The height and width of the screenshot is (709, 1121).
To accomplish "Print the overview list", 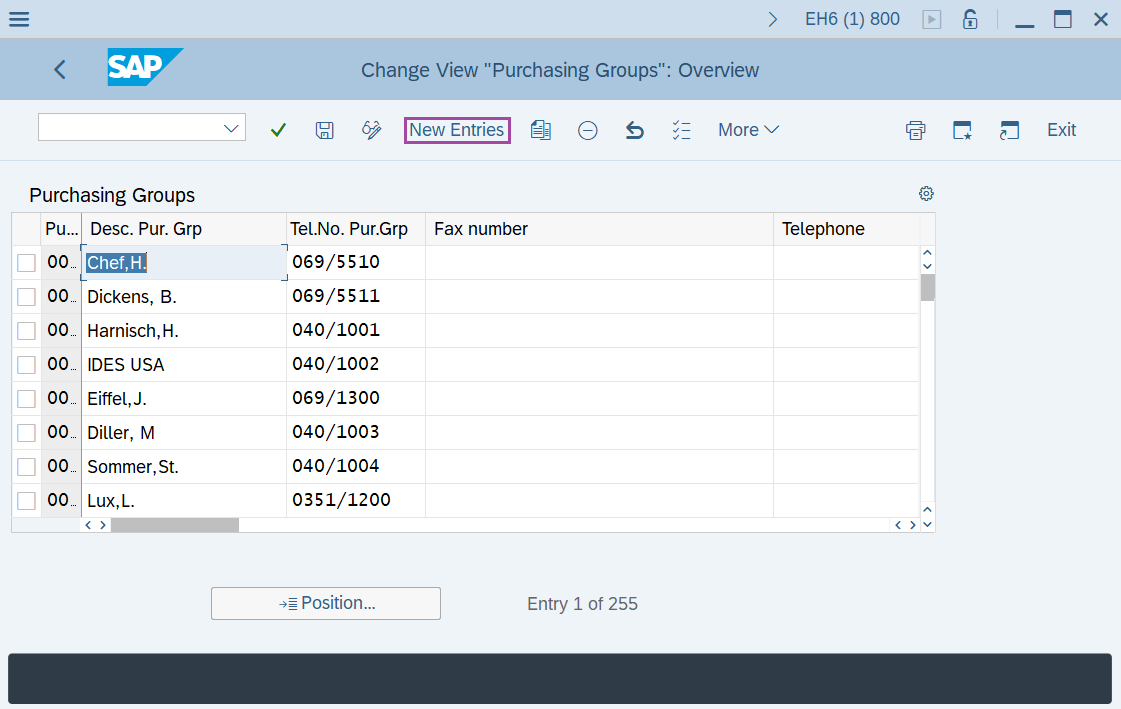I will (x=915, y=130).
